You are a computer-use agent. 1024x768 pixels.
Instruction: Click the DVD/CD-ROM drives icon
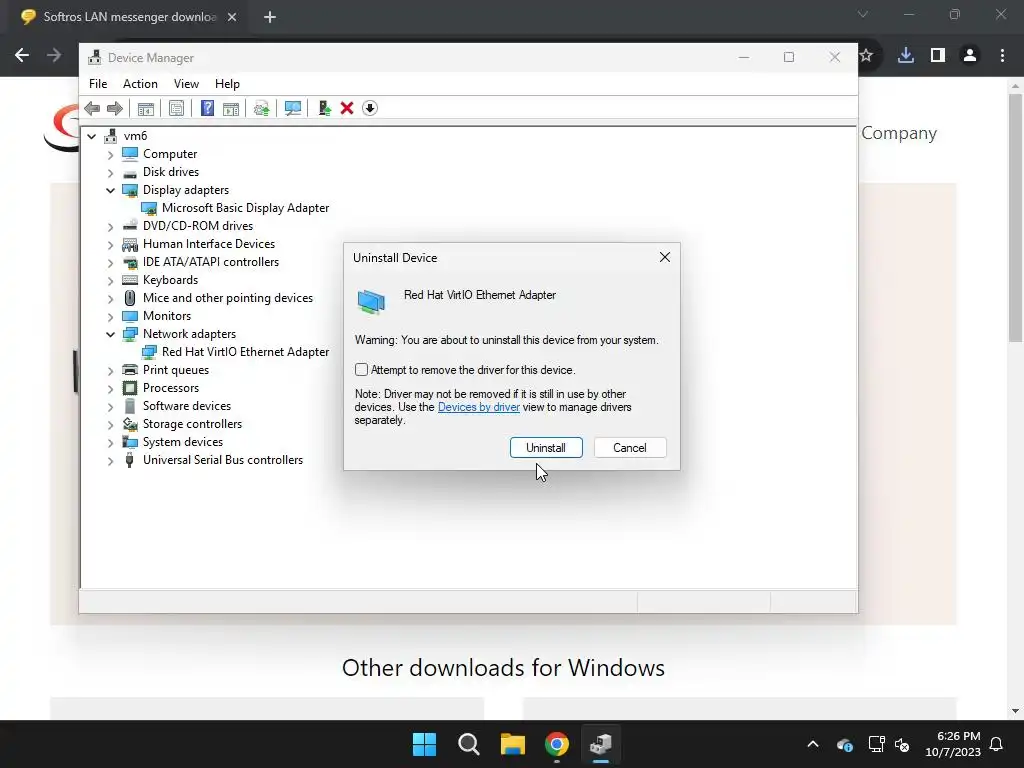(x=130, y=226)
